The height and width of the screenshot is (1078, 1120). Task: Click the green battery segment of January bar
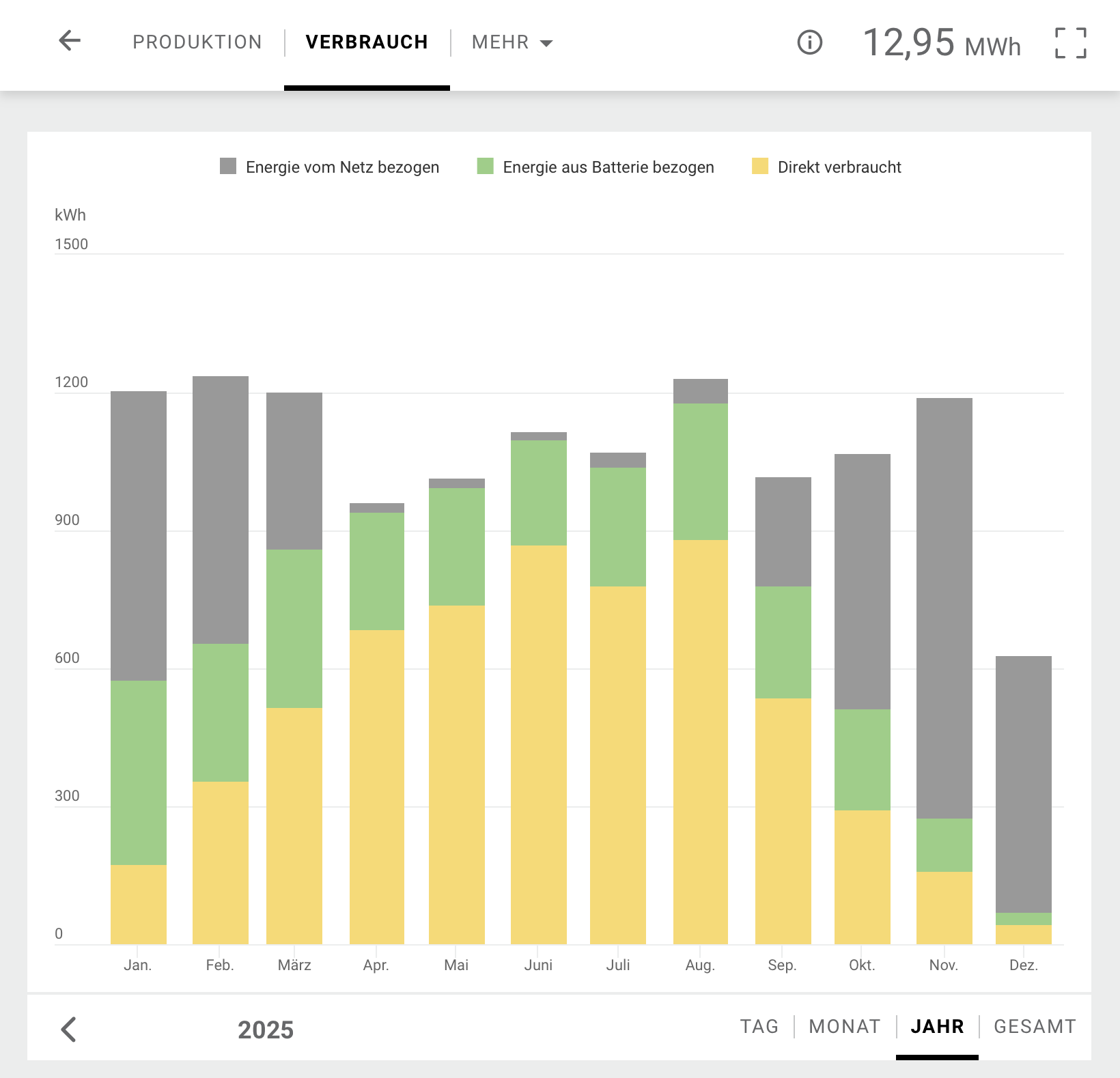(139, 772)
